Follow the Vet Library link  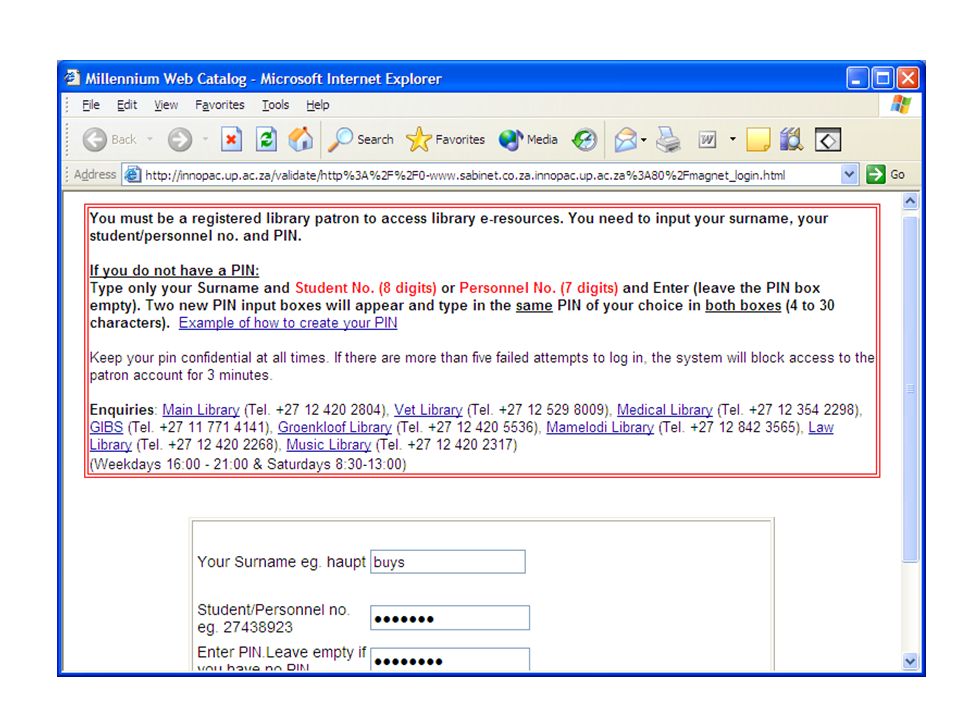[428, 410]
